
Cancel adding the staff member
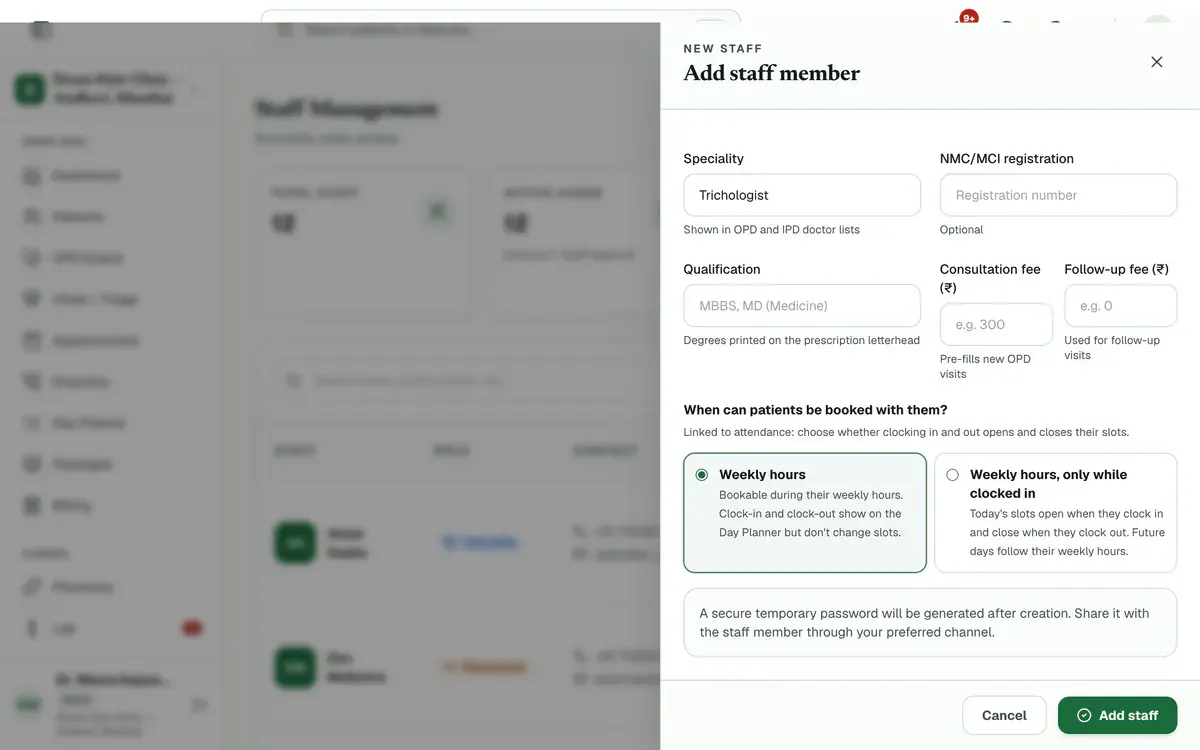tap(1004, 716)
